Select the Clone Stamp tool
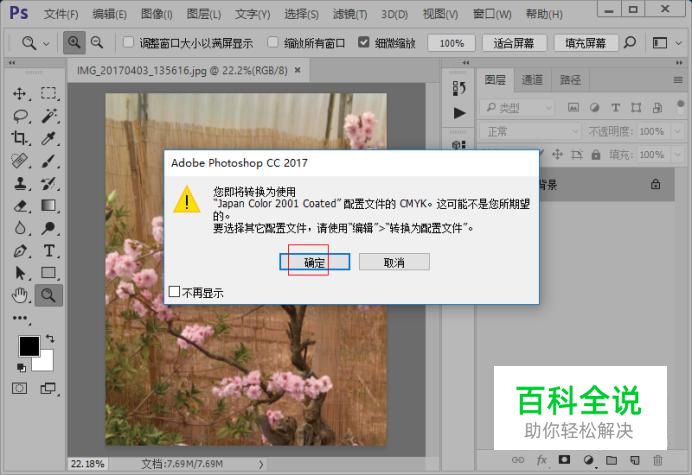The width and height of the screenshot is (692, 475). click(19, 183)
